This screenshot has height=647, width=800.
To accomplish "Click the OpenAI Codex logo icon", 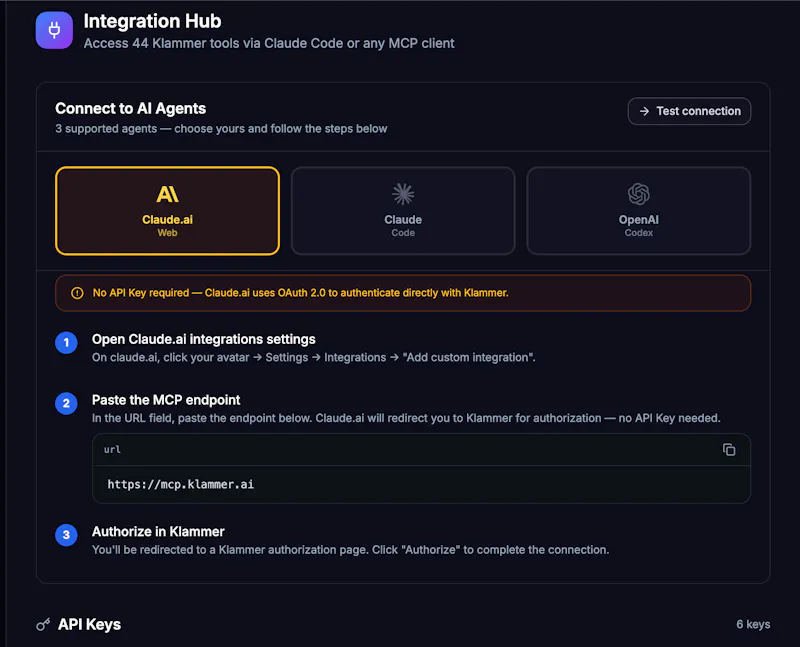I will pos(639,194).
